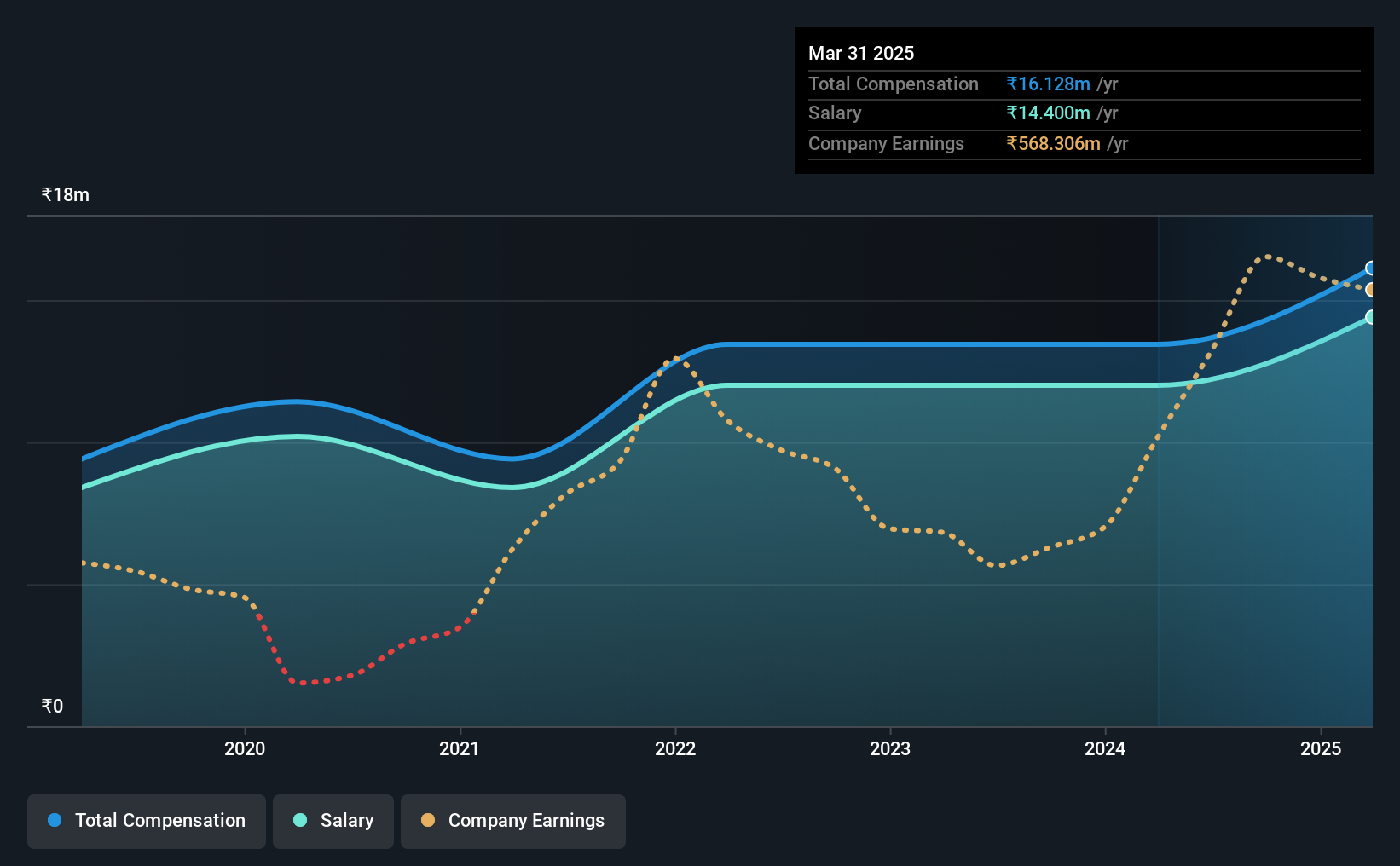Click the teal Salary legend dot

(x=300, y=820)
